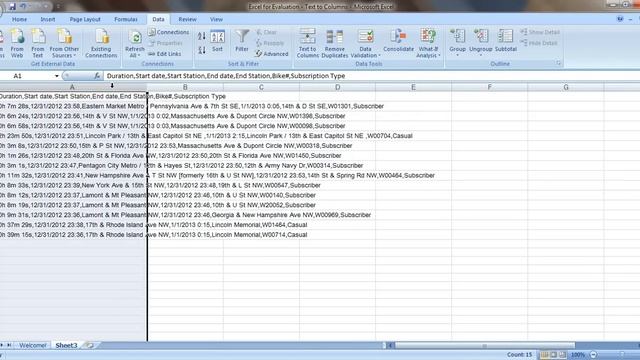Click the Properties button in Connections group
The width and height of the screenshot is (640, 360).
click(165, 43)
